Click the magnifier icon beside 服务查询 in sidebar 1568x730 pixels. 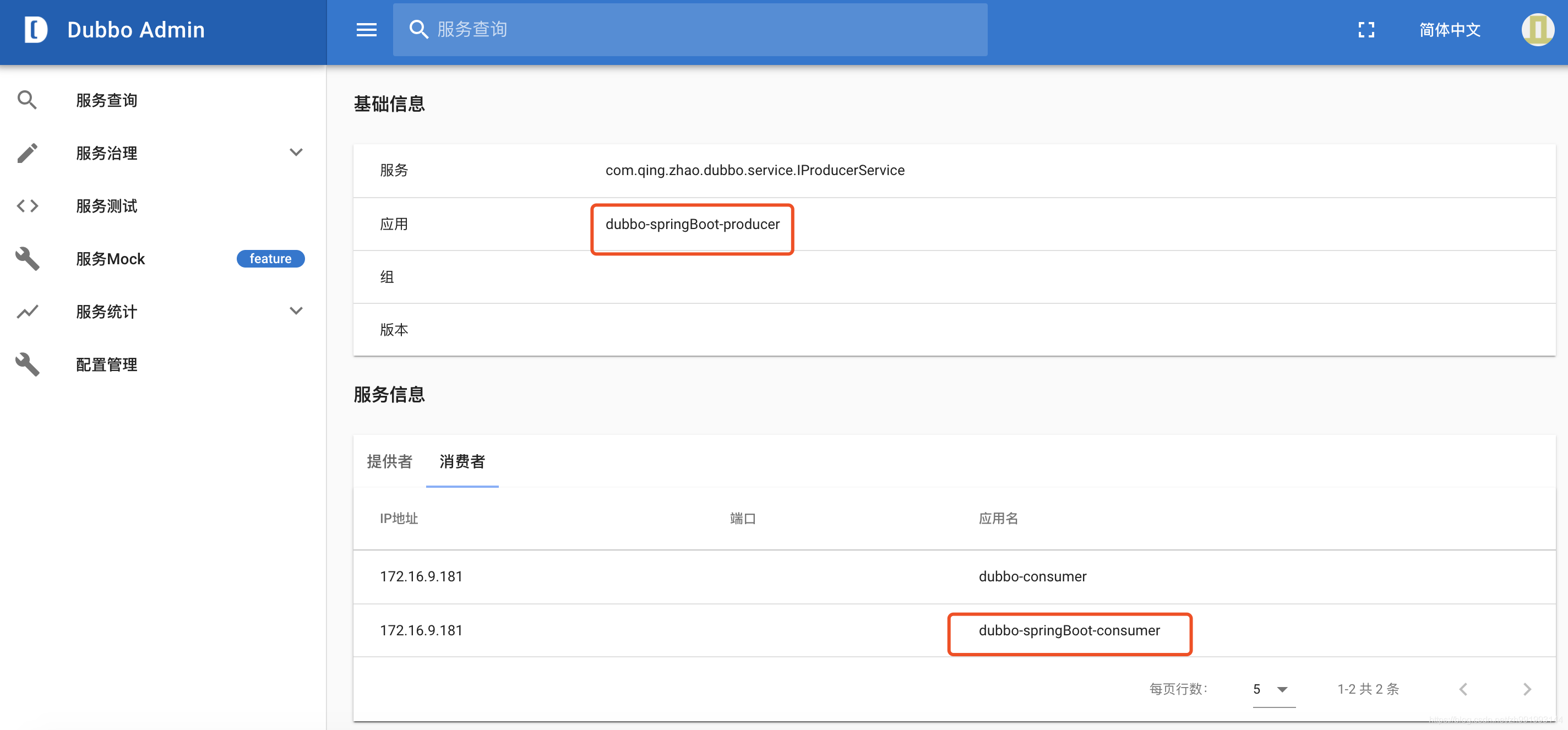pyautogui.click(x=28, y=100)
